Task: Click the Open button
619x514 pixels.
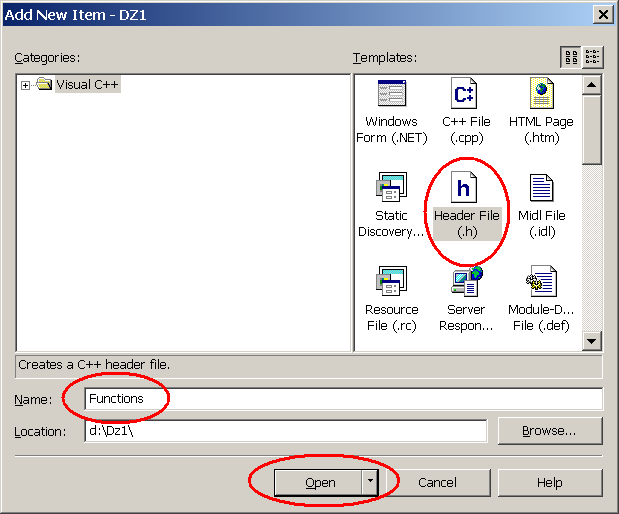Action: [x=318, y=482]
